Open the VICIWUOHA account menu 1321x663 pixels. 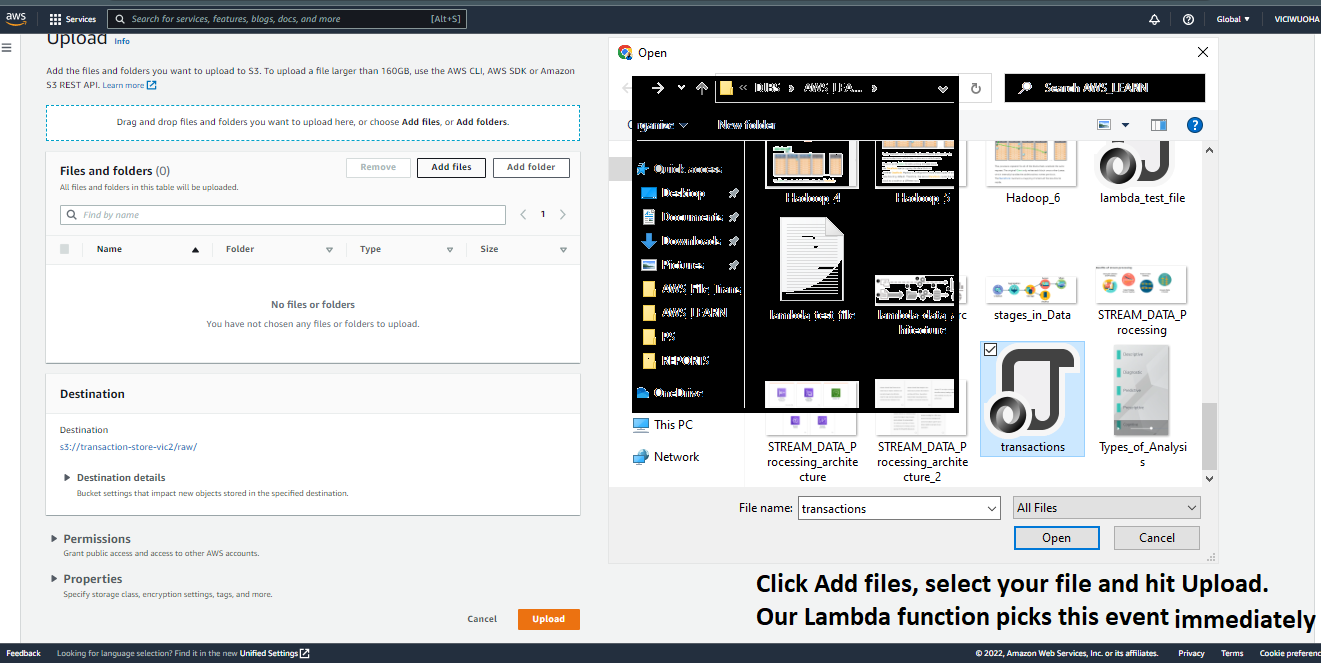pyautogui.click(x=1296, y=19)
